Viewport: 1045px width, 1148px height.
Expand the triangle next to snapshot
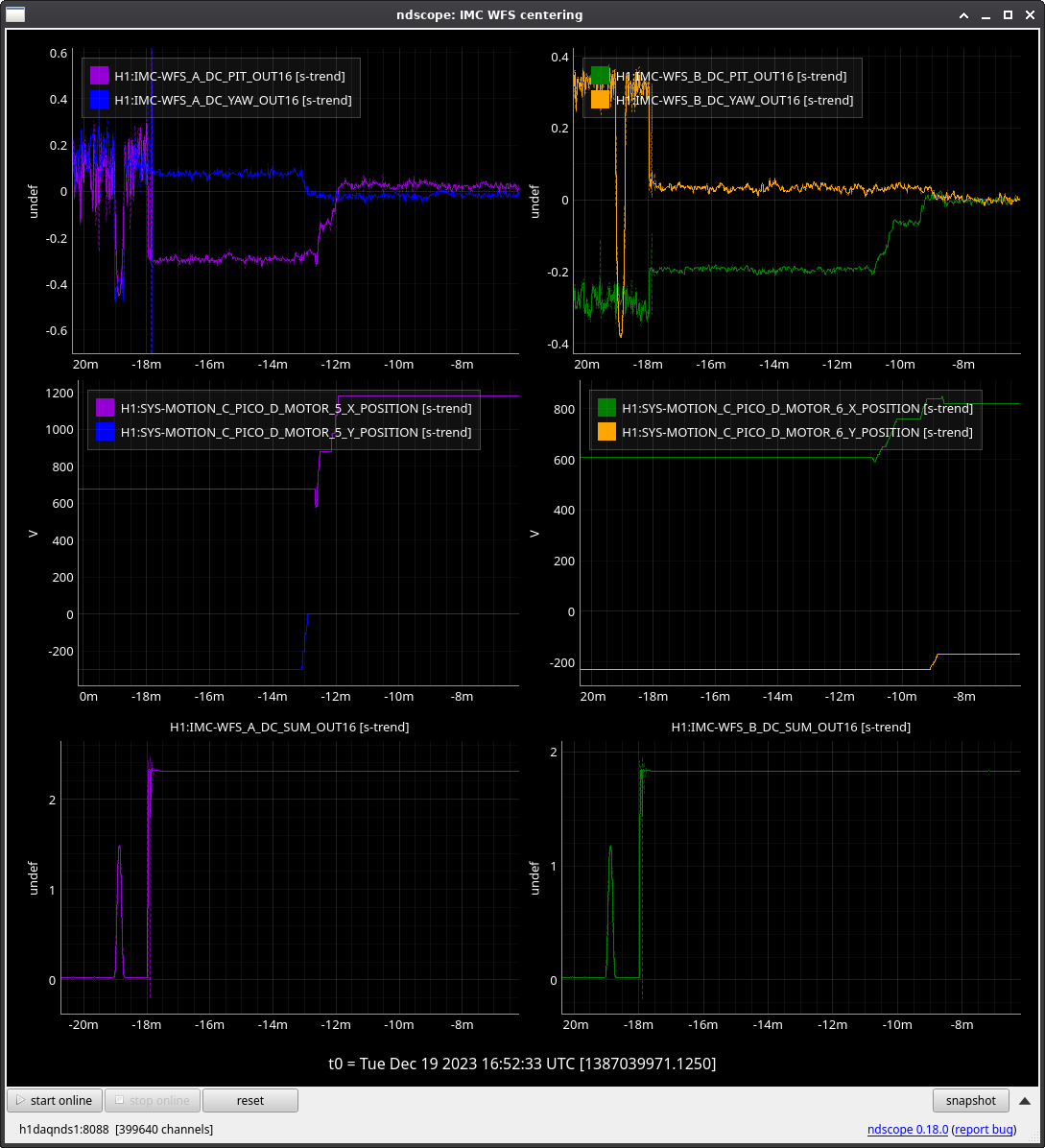tap(1025, 1100)
